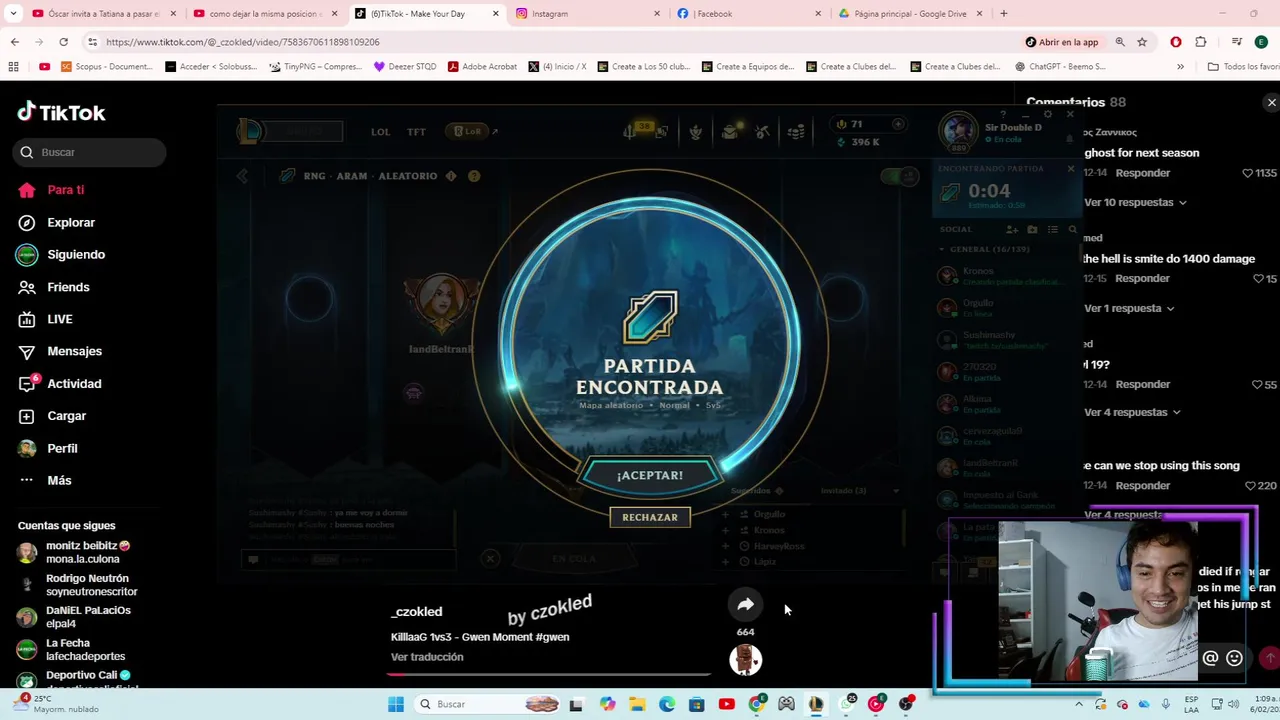Image resolution: width=1280 pixels, height=720 pixels.
Task: Reply to 'can we stop using this song'
Action: pyautogui.click(x=1142, y=486)
